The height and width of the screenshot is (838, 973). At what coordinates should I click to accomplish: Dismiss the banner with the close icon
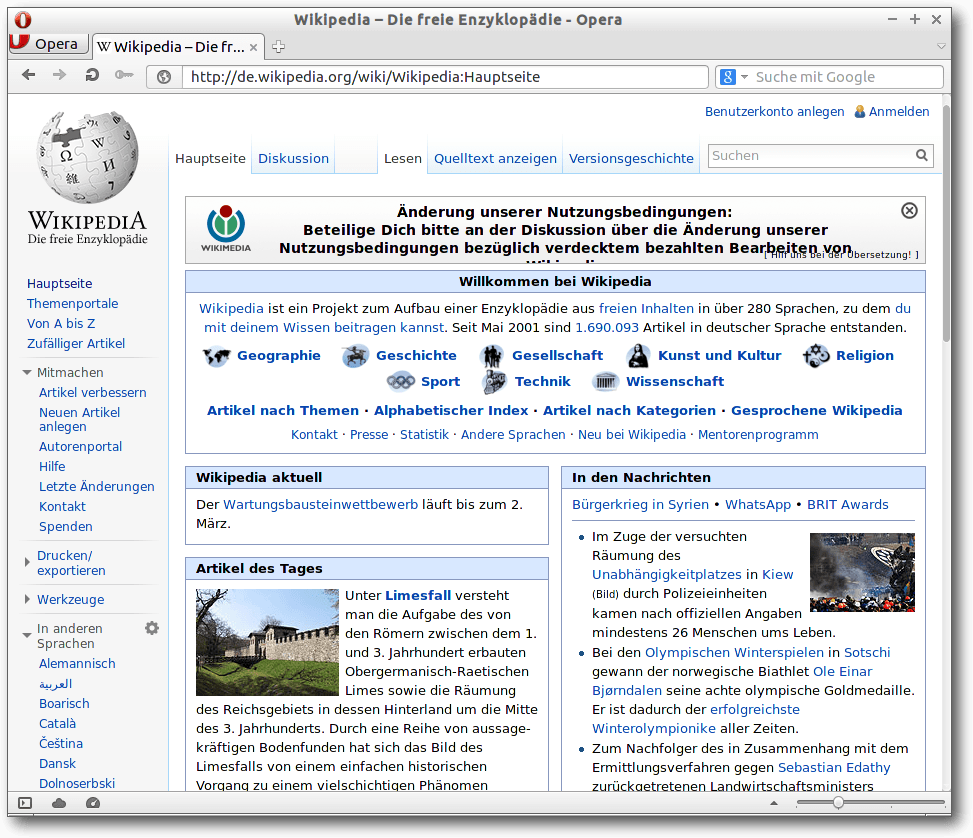tap(909, 211)
